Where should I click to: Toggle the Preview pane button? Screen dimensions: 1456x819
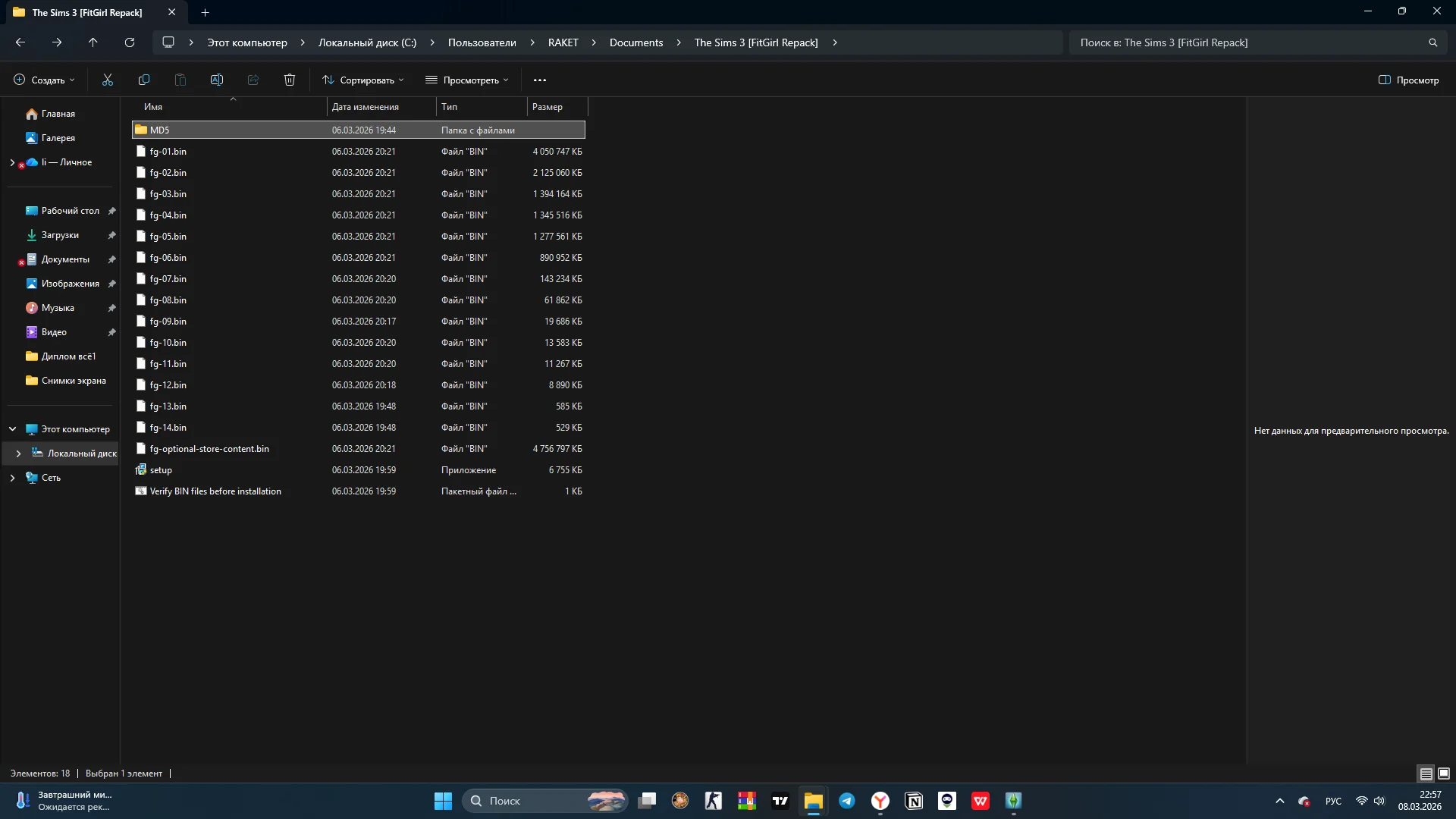(1408, 80)
